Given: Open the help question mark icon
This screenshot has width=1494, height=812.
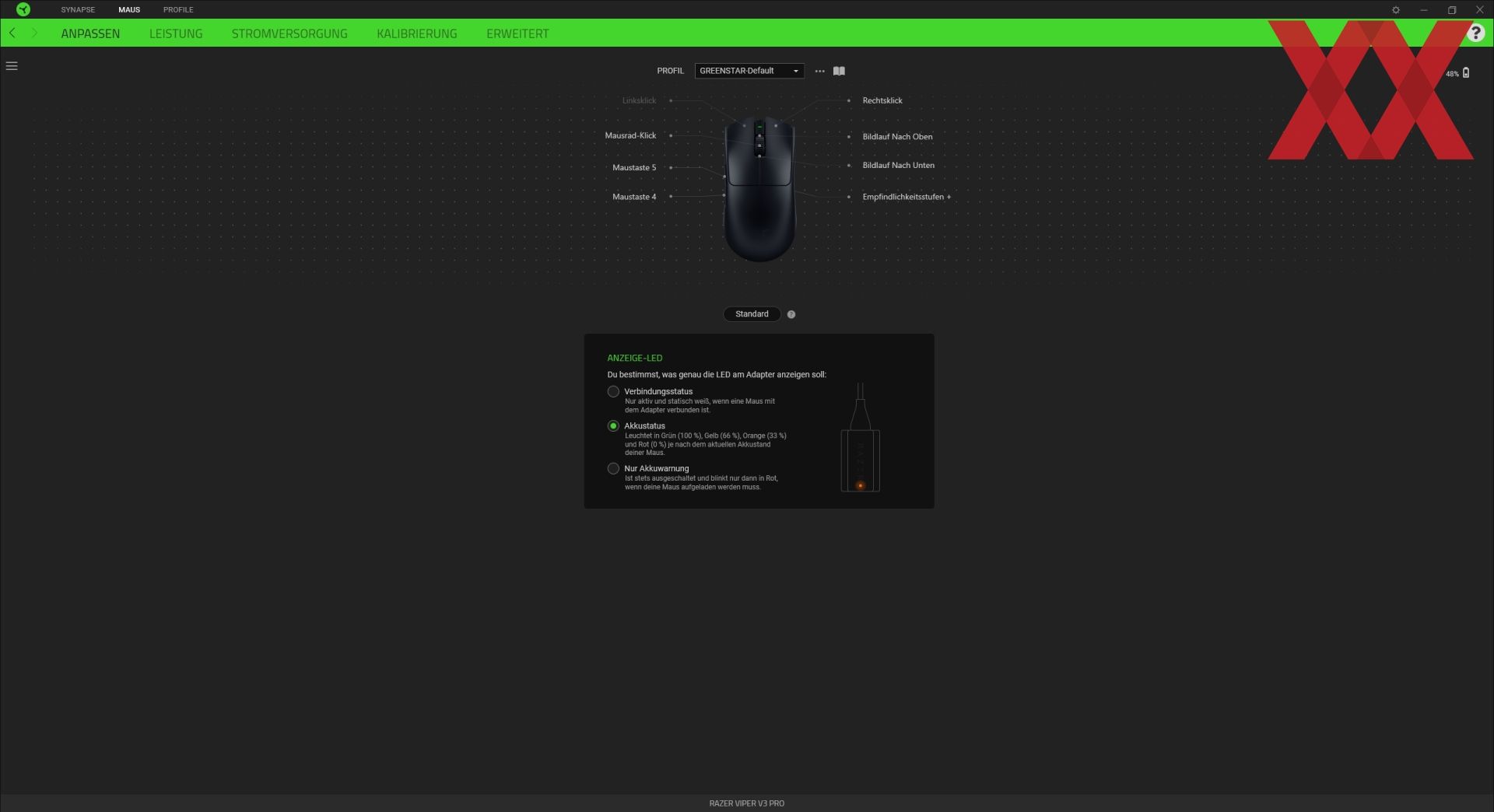Looking at the screenshot, I should tap(1476, 33).
